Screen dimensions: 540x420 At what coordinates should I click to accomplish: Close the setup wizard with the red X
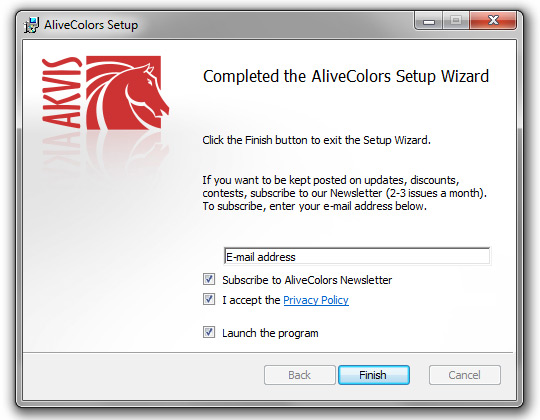(x=493, y=21)
